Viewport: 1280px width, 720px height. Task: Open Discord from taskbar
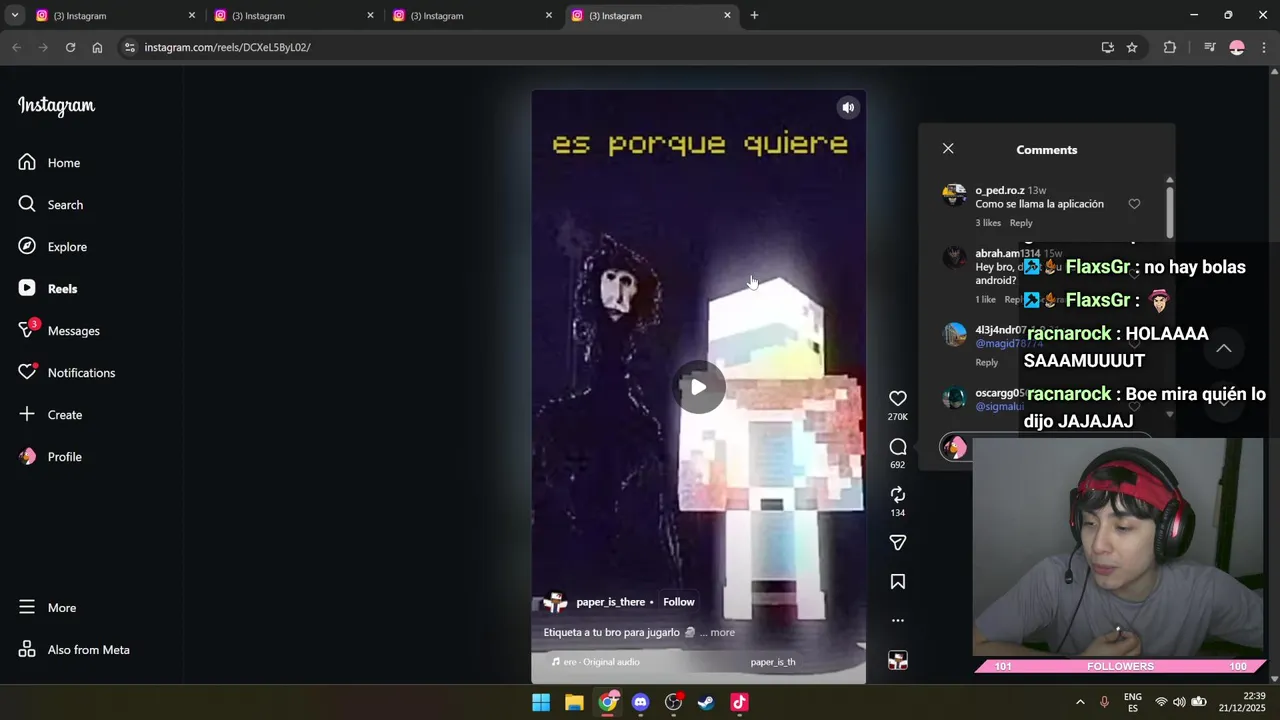point(640,702)
